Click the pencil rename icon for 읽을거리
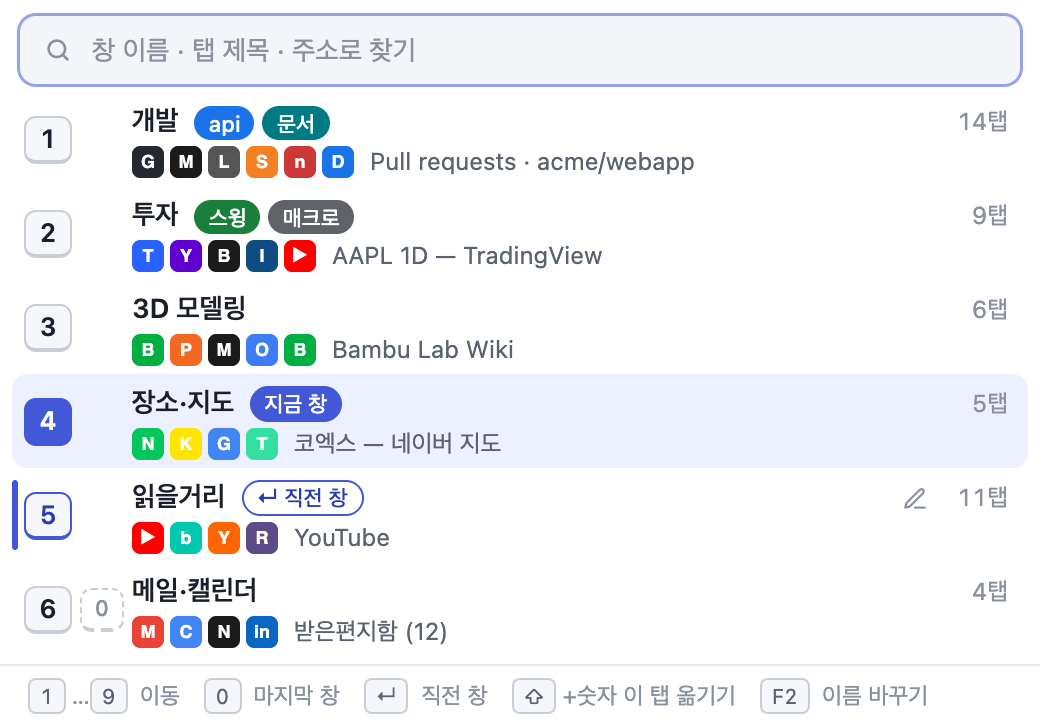1040x728 pixels. 915,499
